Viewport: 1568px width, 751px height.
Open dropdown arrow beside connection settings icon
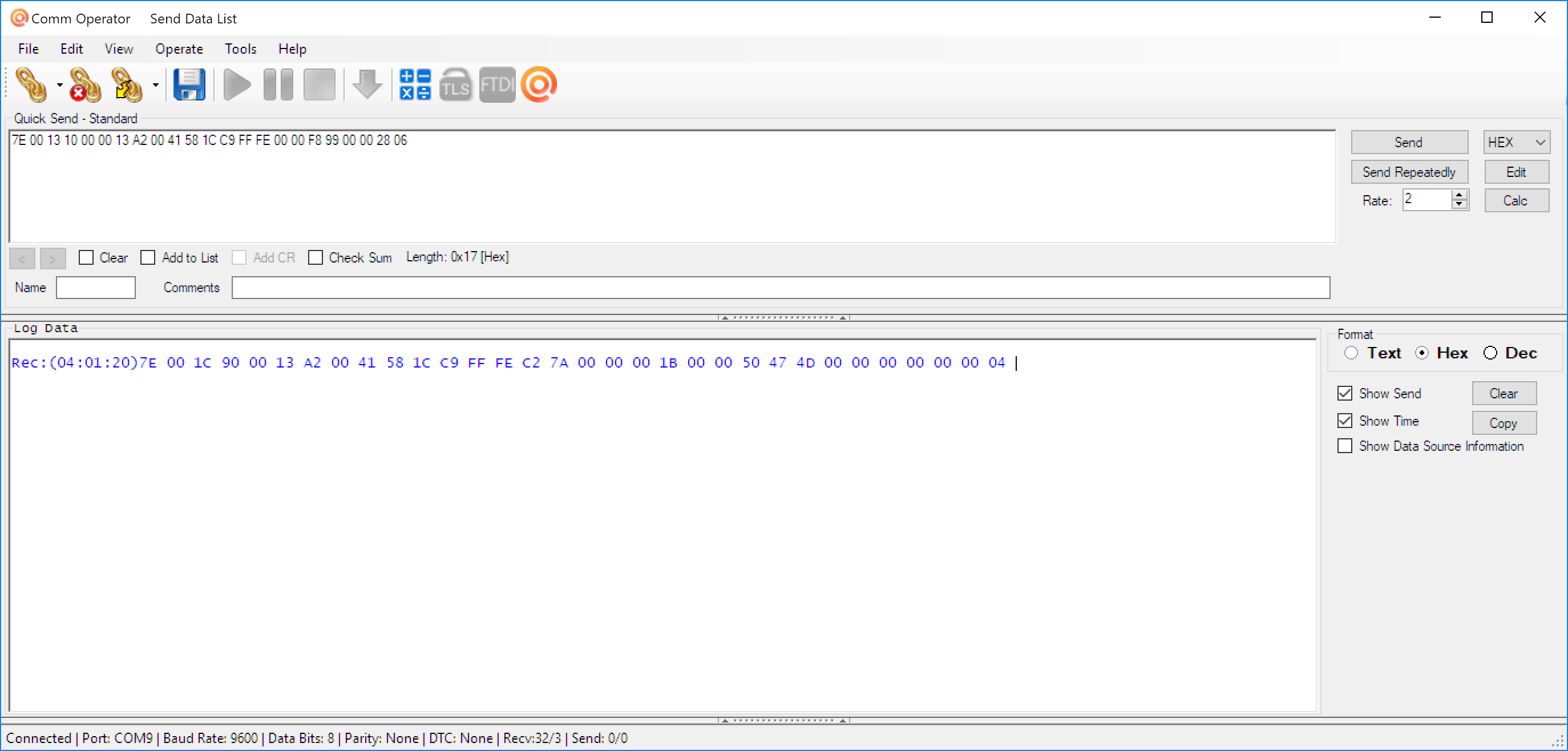(x=156, y=84)
